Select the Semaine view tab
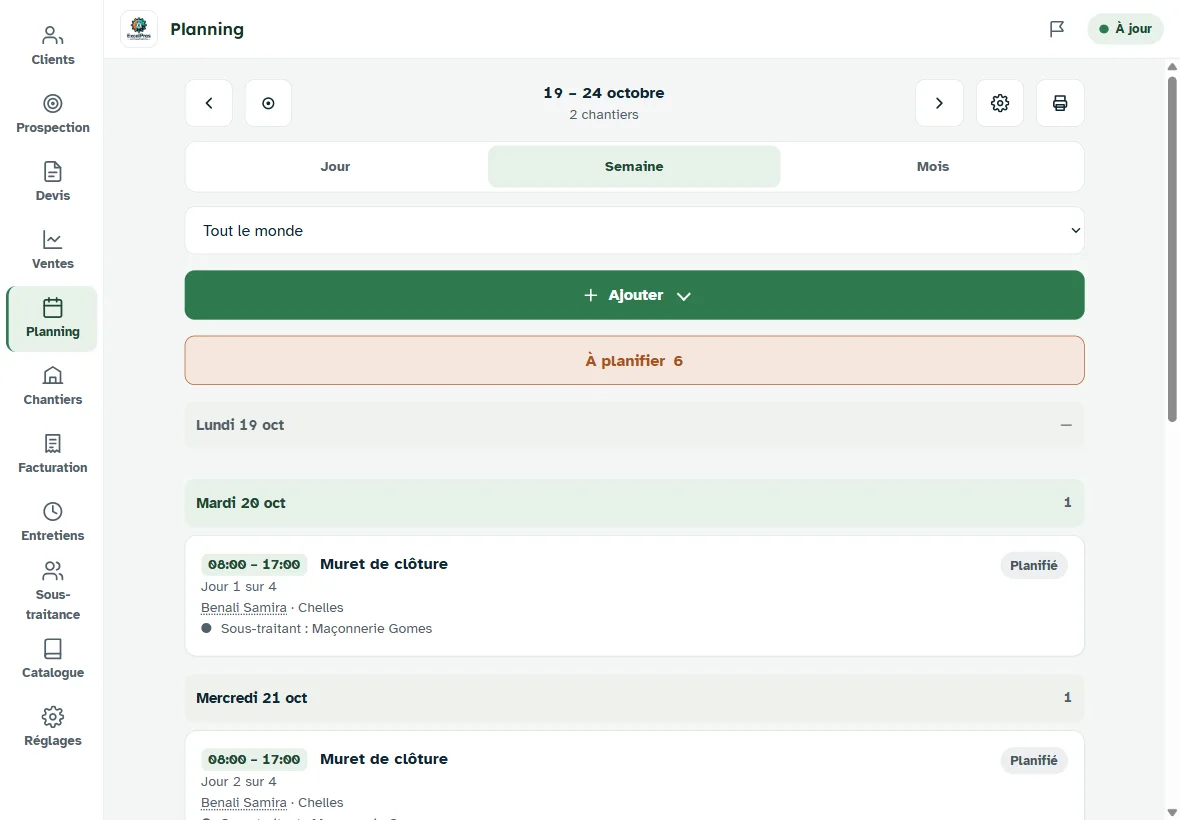The height and width of the screenshot is (820, 1180). click(x=634, y=166)
